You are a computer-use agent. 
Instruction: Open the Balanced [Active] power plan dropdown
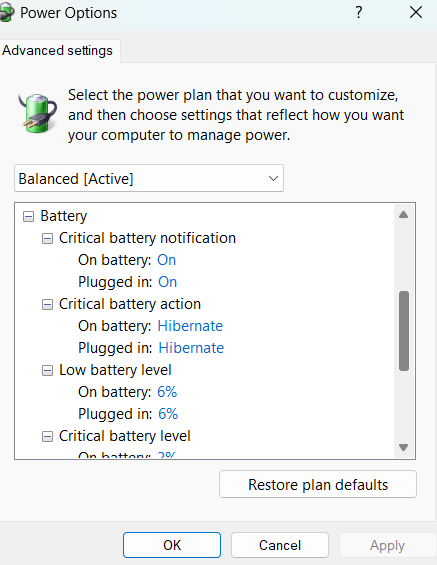point(149,178)
